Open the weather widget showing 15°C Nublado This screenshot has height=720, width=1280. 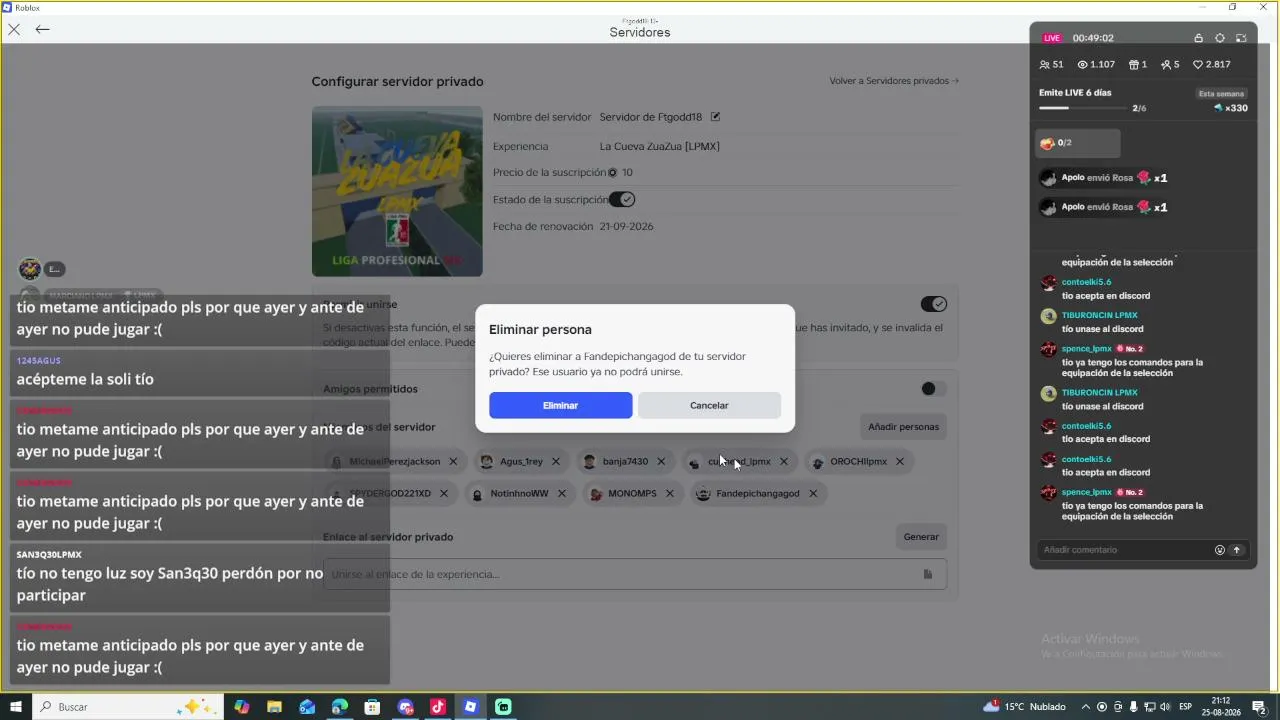pos(1024,707)
